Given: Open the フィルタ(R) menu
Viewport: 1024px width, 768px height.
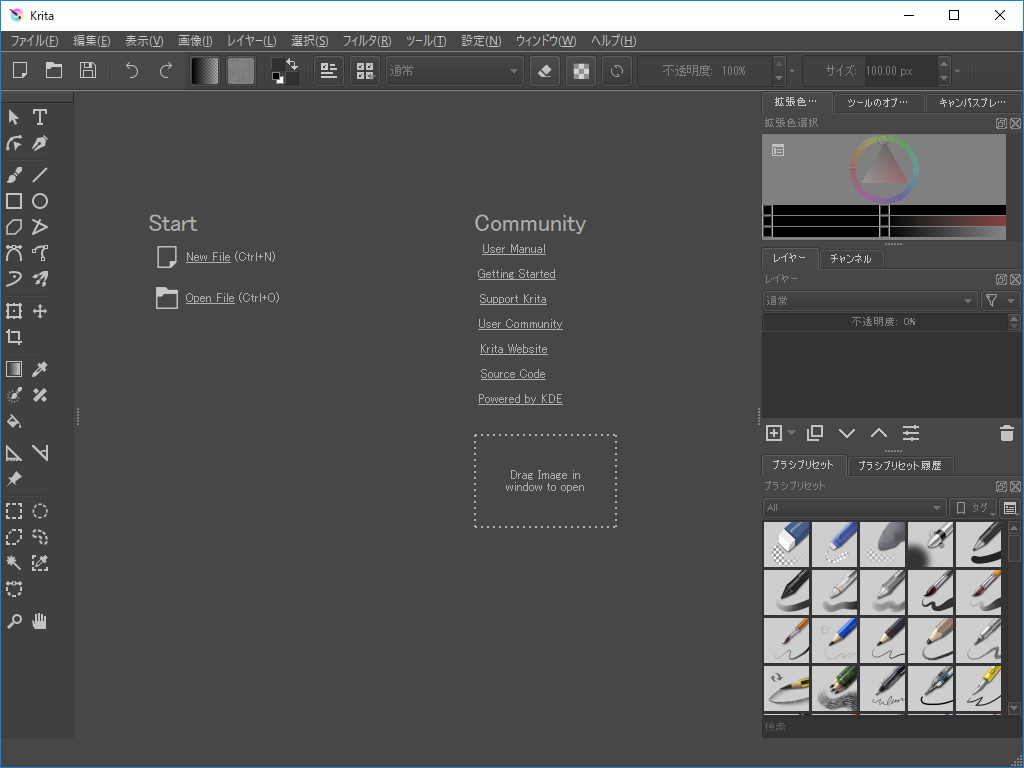Looking at the screenshot, I should tap(367, 41).
